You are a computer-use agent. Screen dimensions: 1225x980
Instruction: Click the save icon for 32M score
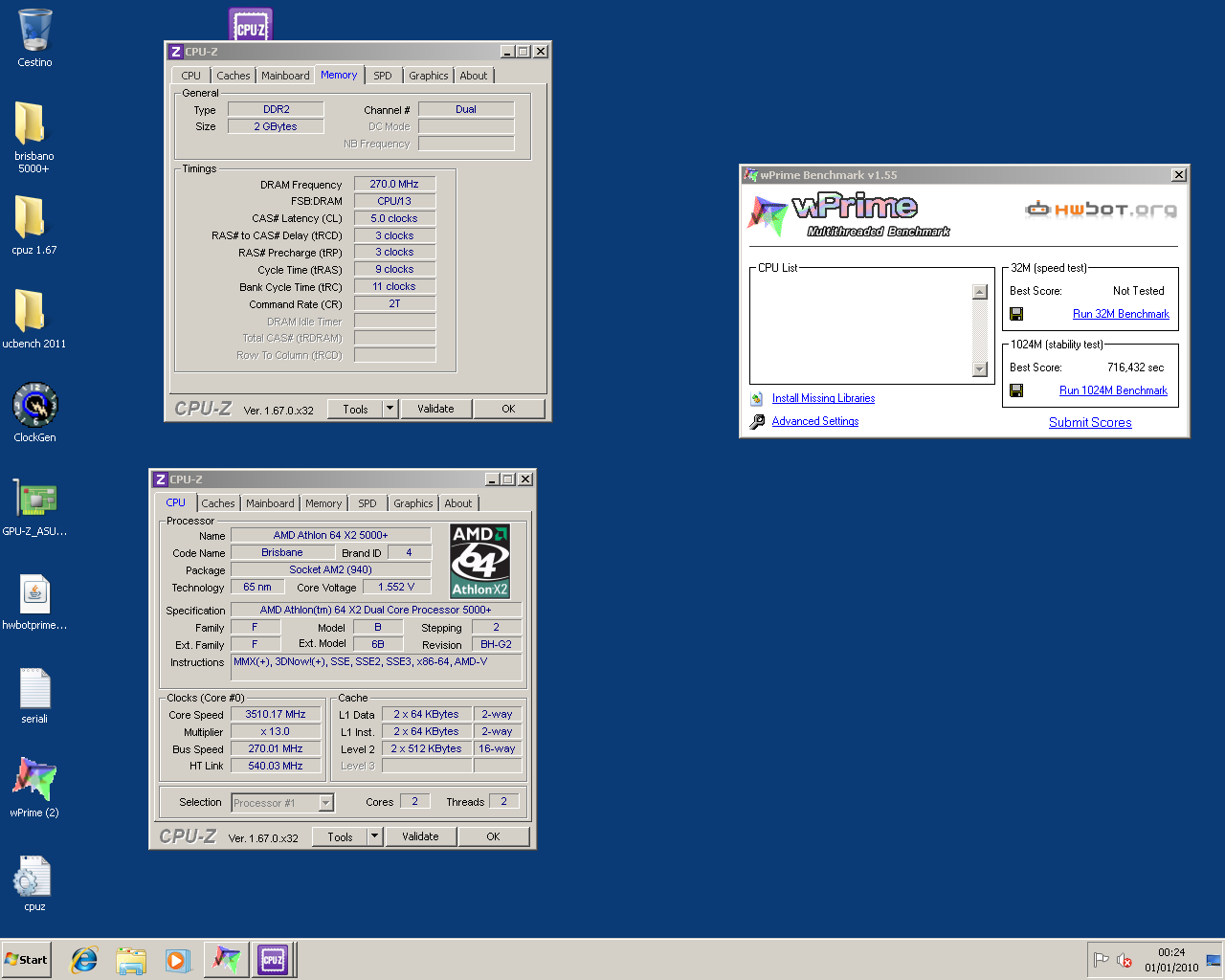click(1016, 314)
